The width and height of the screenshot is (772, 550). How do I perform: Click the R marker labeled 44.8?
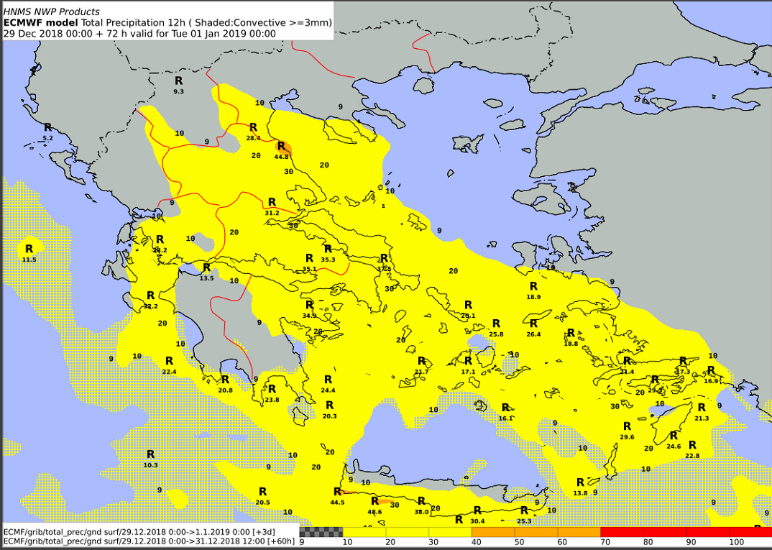pyautogui.click(x=281, y=147)
